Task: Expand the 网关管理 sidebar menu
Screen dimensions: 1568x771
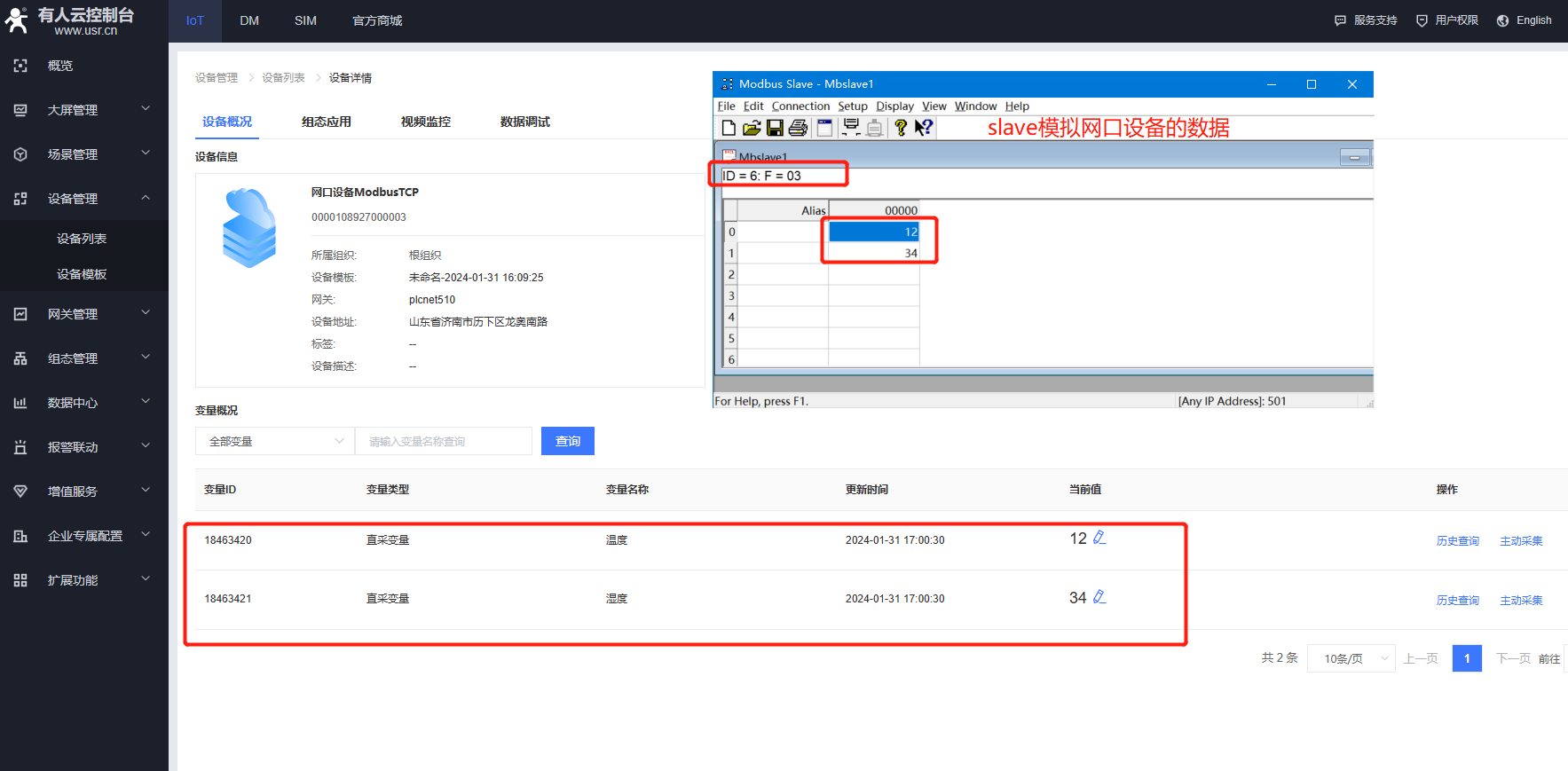Action: coord(146,313)
